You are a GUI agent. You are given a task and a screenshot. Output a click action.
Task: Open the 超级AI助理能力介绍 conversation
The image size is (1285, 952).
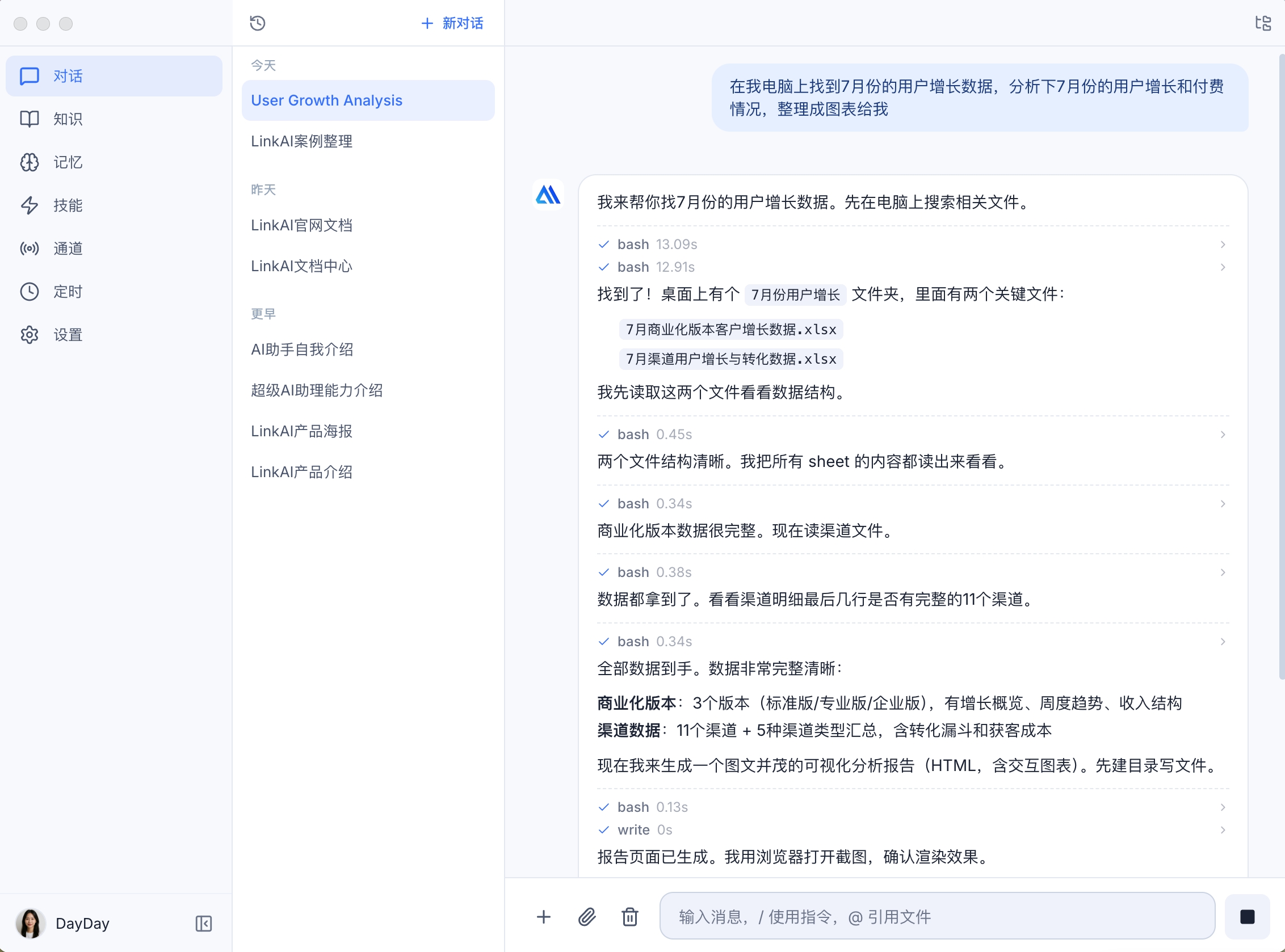[368, 390]
